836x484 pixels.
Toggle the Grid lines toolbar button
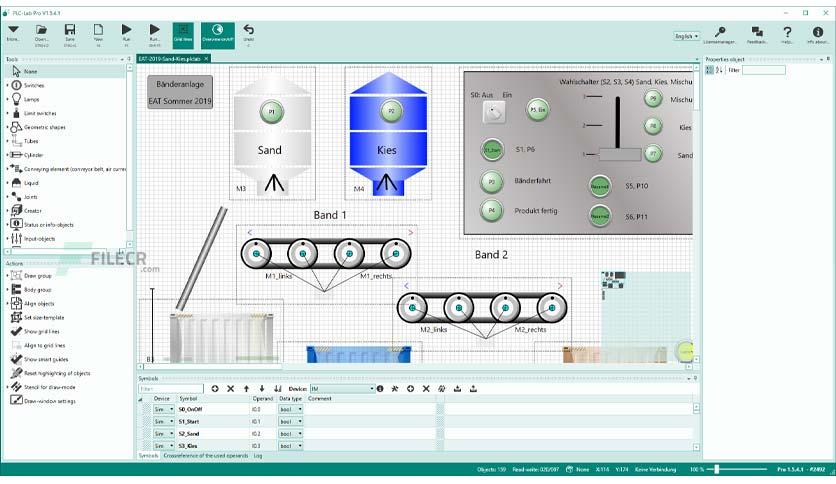click(x=183, y=35)
